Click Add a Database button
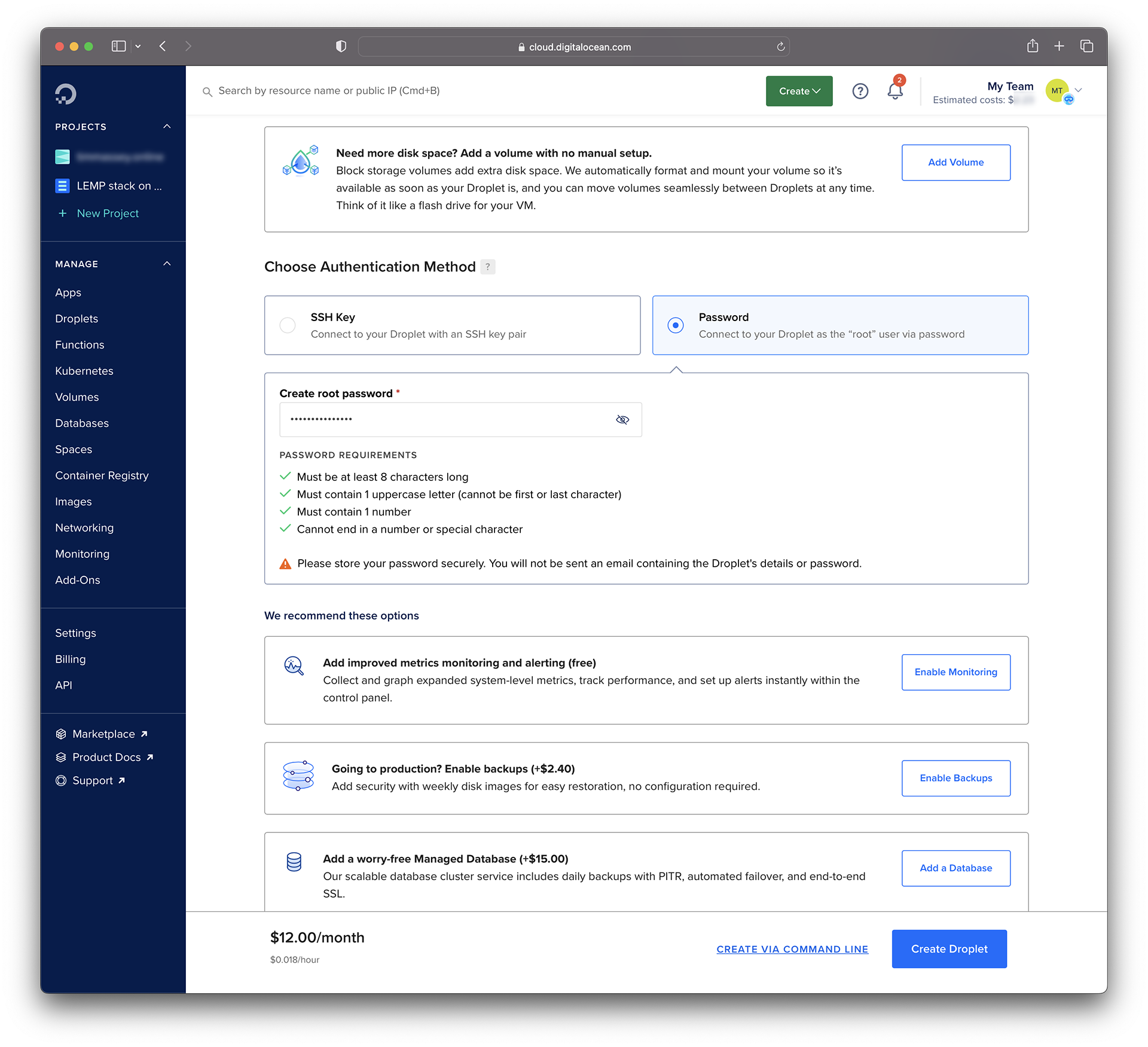This screenshot has height=1047, width=1148. tap(955, 868)
